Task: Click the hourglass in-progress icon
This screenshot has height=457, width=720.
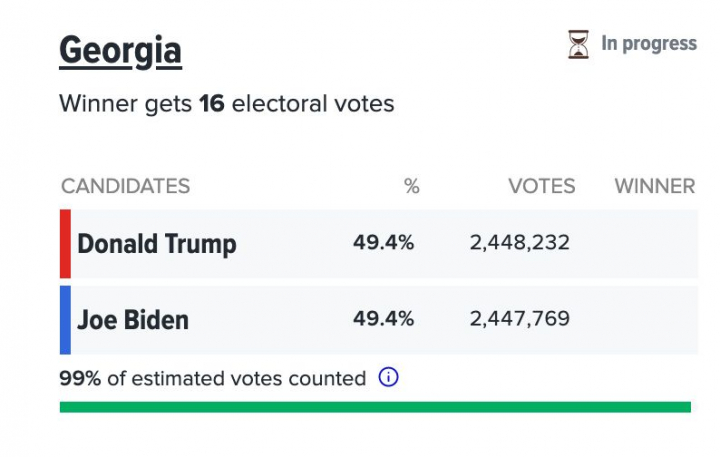Action: (578, 44)
